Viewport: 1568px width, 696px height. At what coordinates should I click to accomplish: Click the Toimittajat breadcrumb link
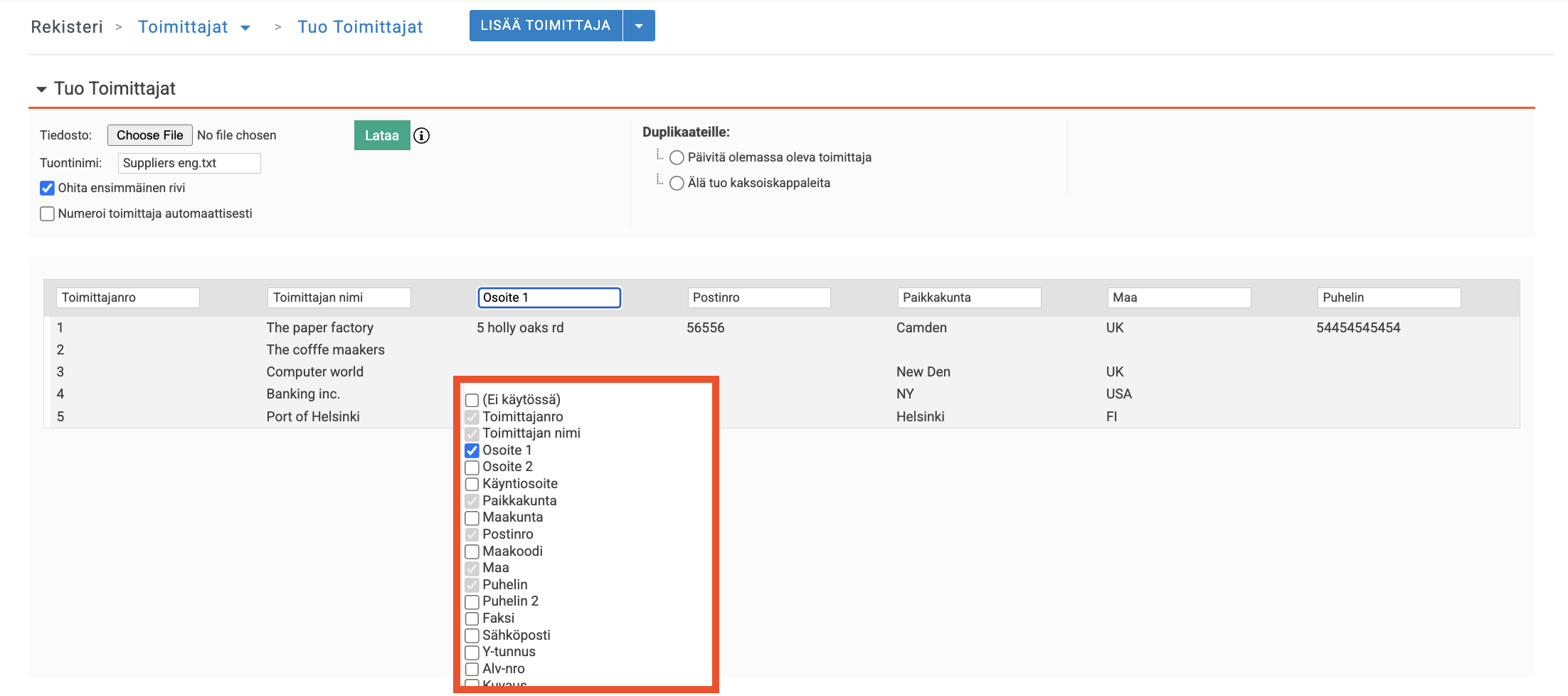183,27
